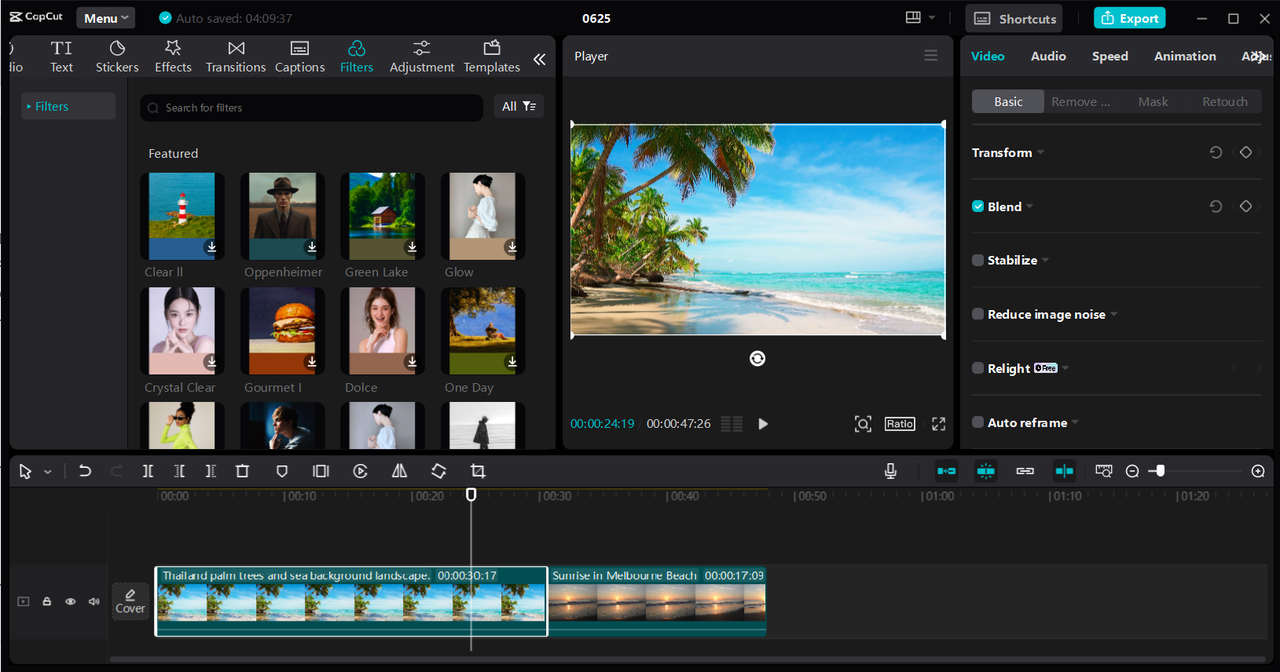Expand Reduce image noise arrow
This screenshot has width=1280, height=672.
point(1114,315)
